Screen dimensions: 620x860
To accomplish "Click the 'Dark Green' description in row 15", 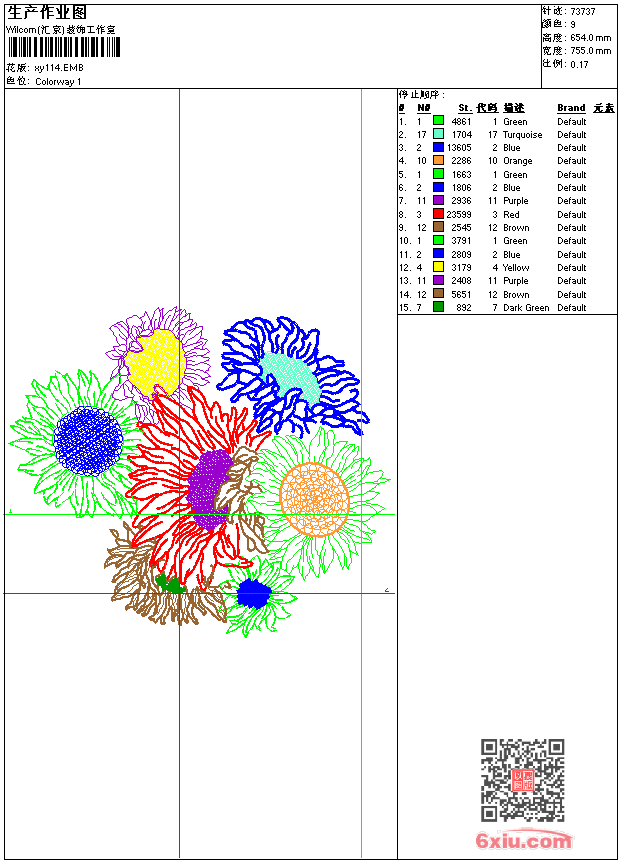I will tap(526, 308).
